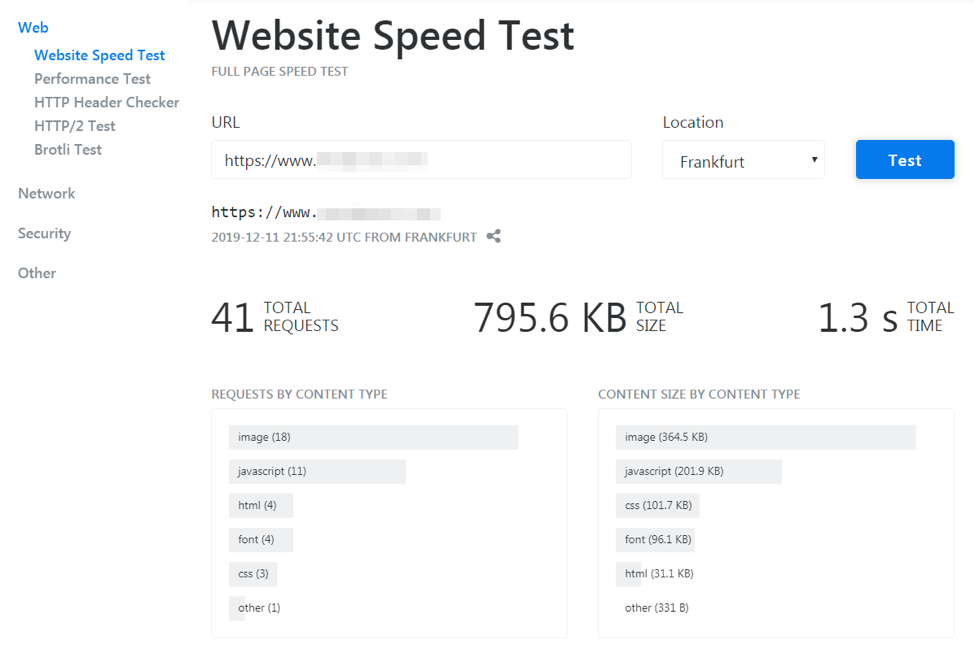Screen dimensions: 974x656
Task: Collapse the Web sidebar category
Action: [33, 27]
